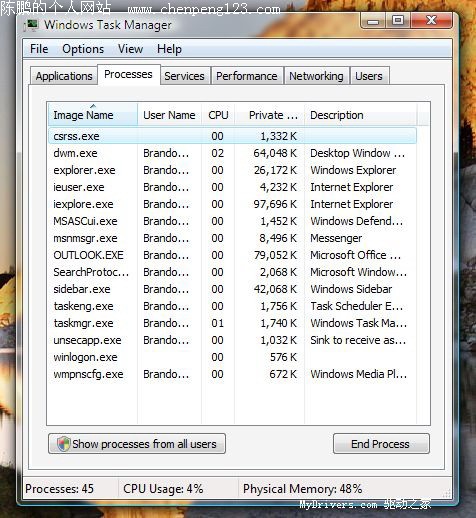Image resolution: width=476 pixels, height=518 pixels.
Task: Select the Processes tab
Action: [x=128, y=74]
